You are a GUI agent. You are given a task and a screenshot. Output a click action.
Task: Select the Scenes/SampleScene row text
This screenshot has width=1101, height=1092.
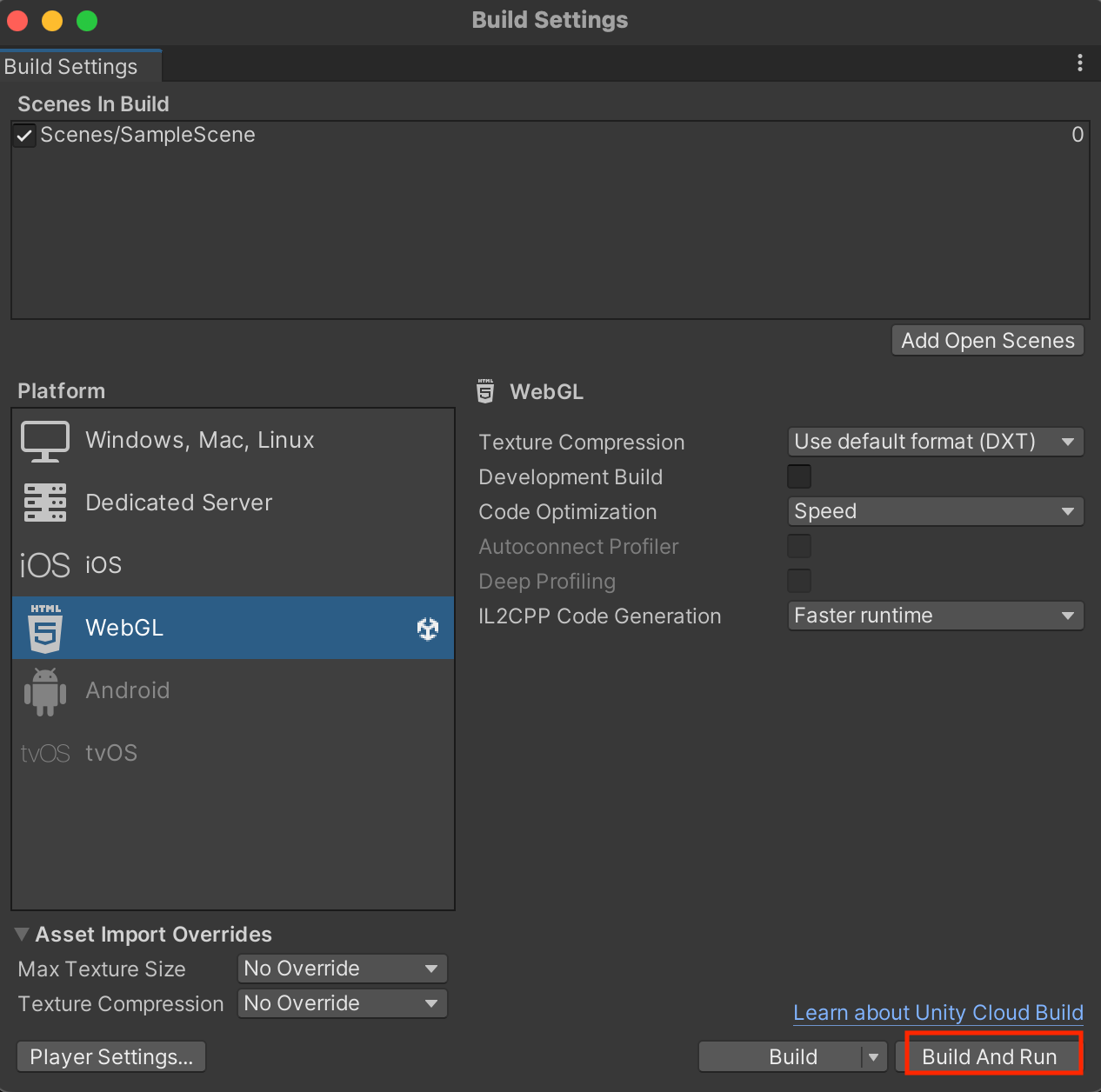click(x=148, y=135)
